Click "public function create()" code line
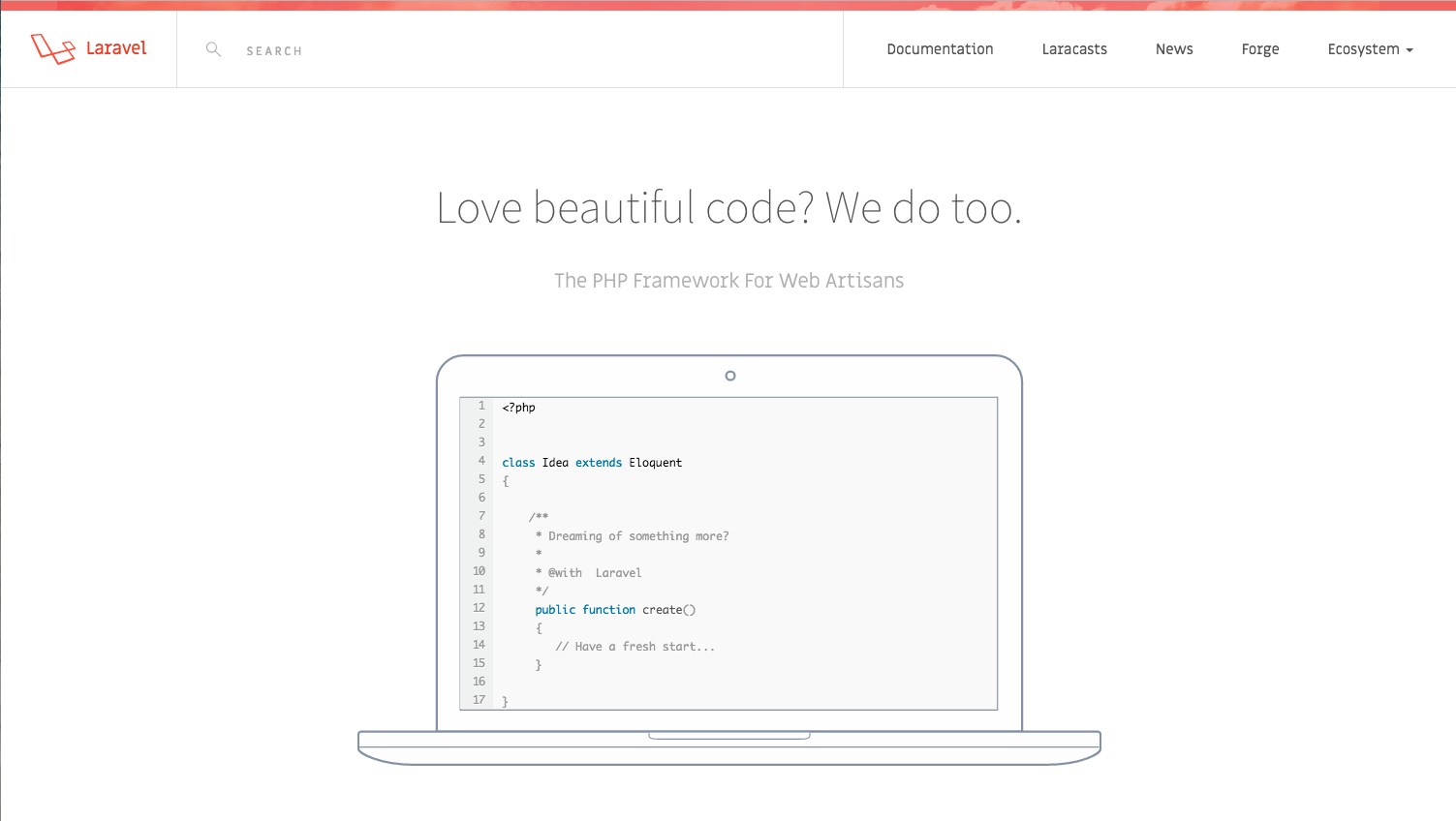 click(x=615, y=610)
